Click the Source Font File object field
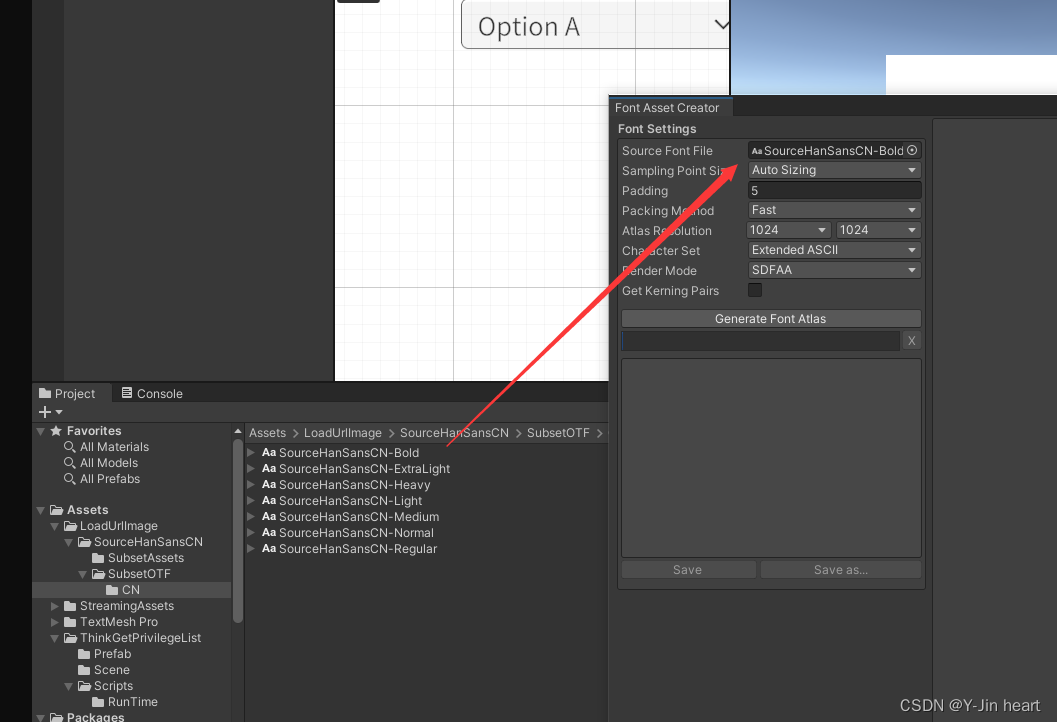 (x=835, y=150)
